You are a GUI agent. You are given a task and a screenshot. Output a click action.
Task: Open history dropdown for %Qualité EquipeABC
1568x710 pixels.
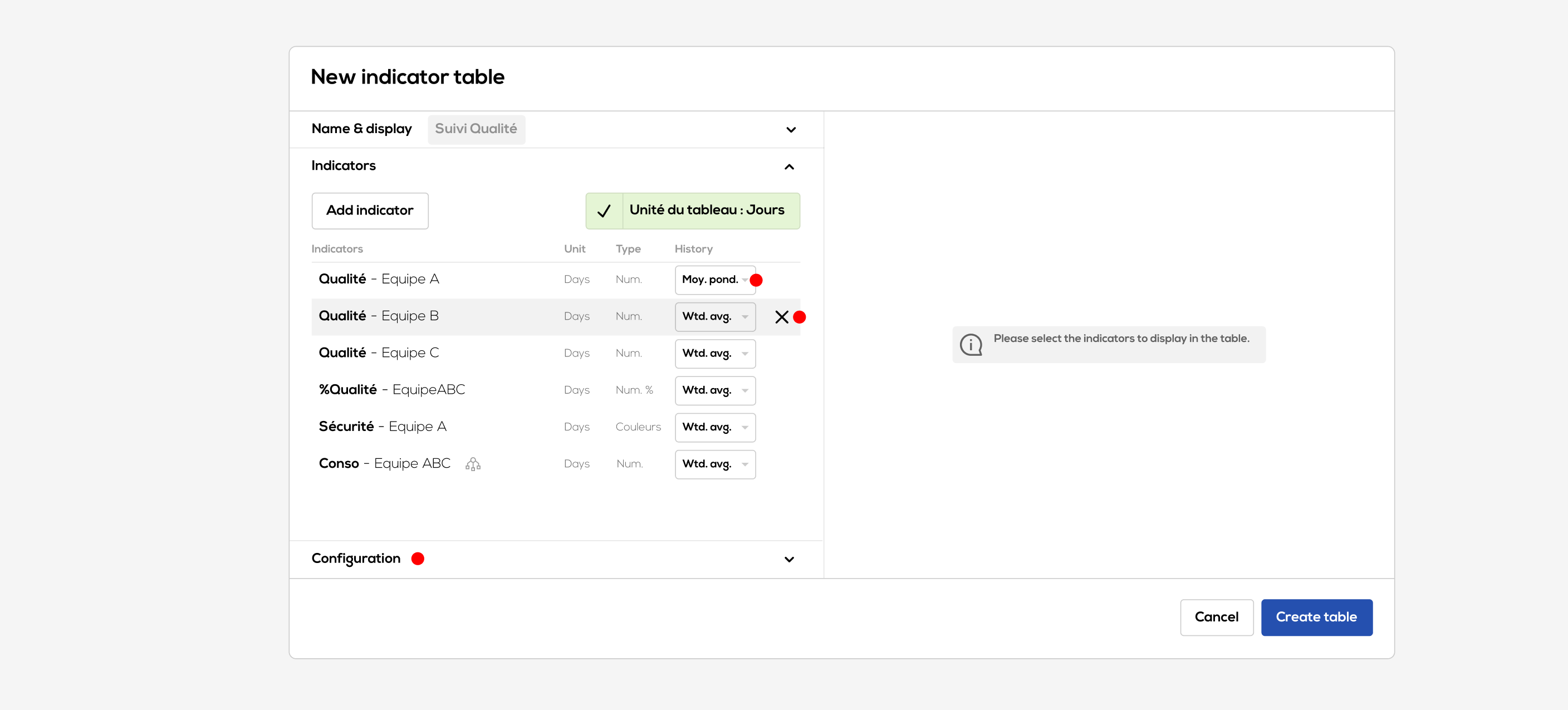coord(714,390)
